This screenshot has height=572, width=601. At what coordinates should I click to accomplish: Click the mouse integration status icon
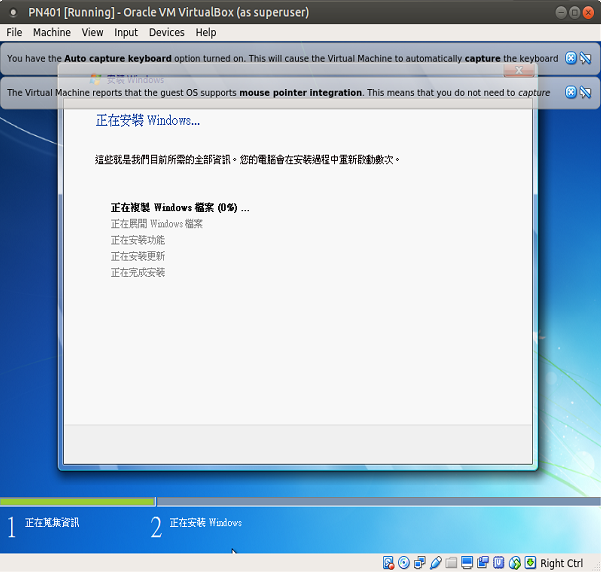click(515, 563)
